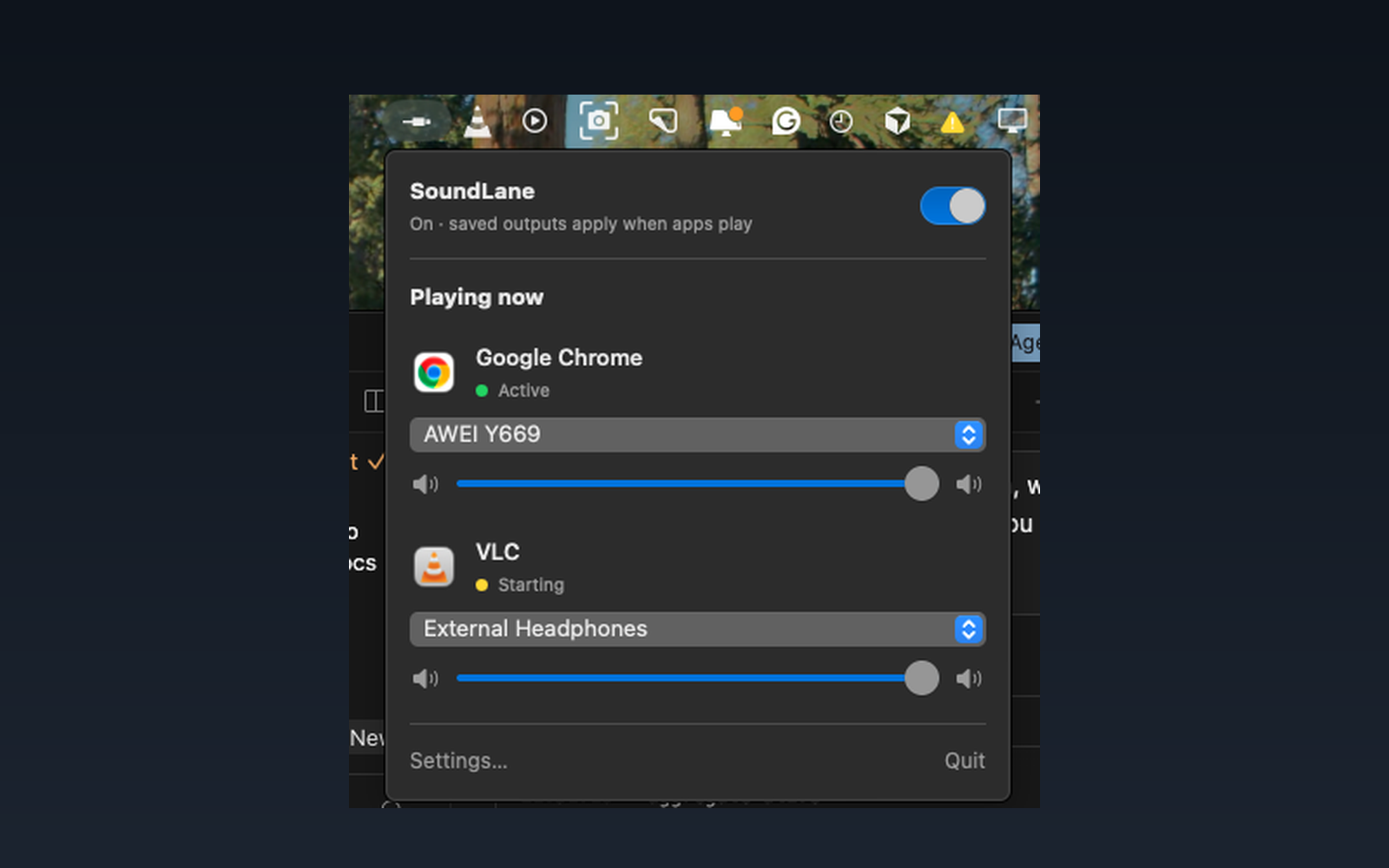The image size is (1389, 868).
Task: Click 'On · saved outputs apply' status text
Action: (x=581, y=224)
